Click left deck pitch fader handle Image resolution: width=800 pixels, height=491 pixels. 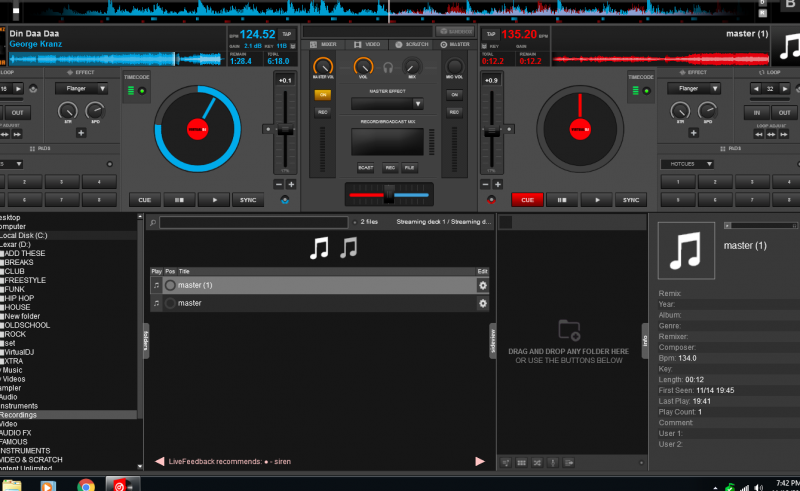(x=285, y=130)
